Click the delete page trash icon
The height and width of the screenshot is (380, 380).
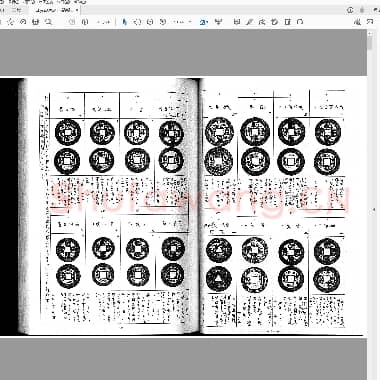point(288,22)
